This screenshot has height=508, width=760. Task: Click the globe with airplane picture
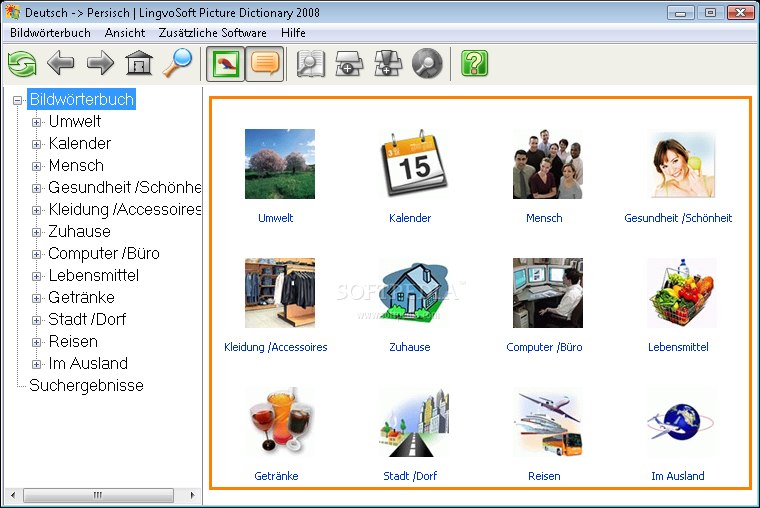[x=682, y=422]
